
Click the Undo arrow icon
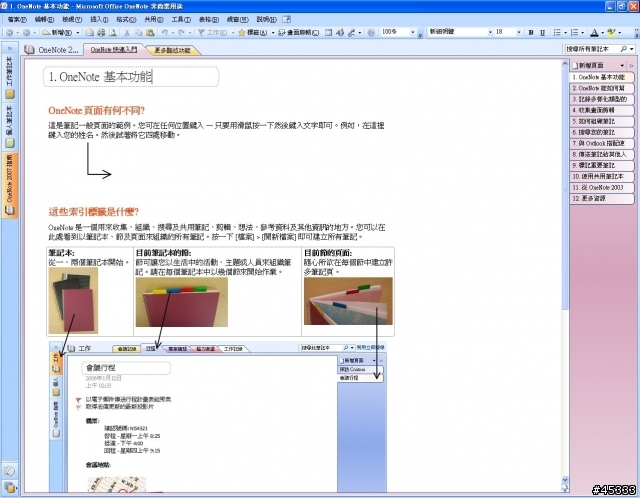164,32
